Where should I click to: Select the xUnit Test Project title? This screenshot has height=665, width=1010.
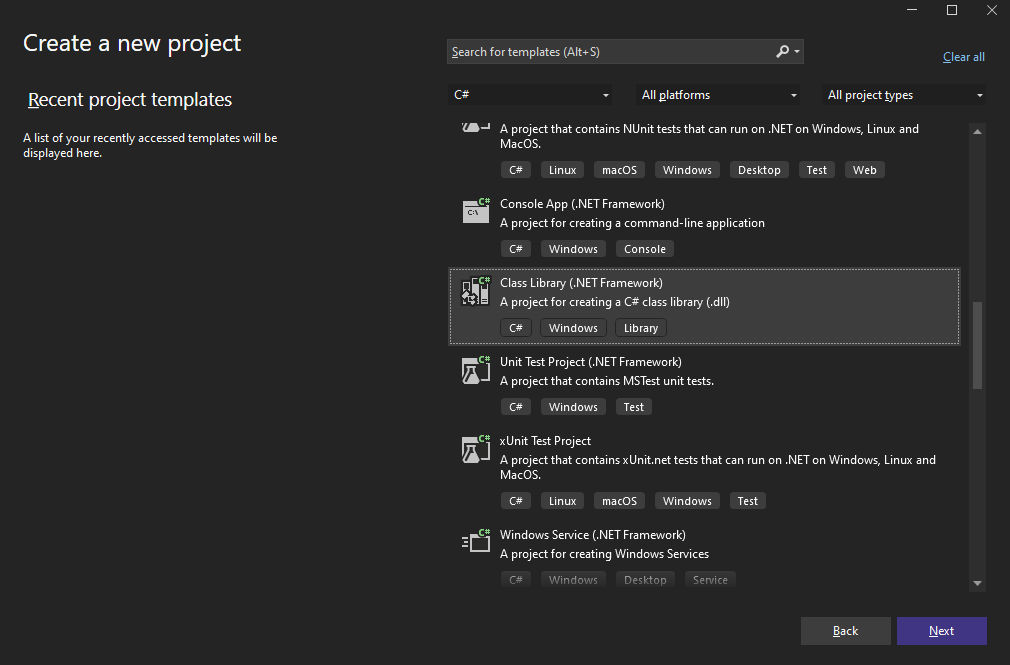pos(545,441)
